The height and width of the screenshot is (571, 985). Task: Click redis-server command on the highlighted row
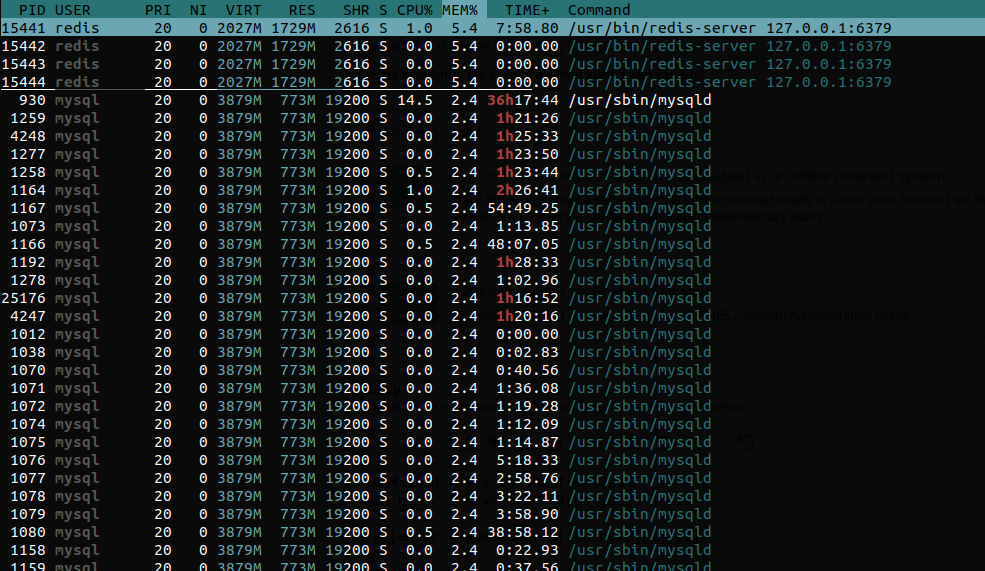(729, 28)
